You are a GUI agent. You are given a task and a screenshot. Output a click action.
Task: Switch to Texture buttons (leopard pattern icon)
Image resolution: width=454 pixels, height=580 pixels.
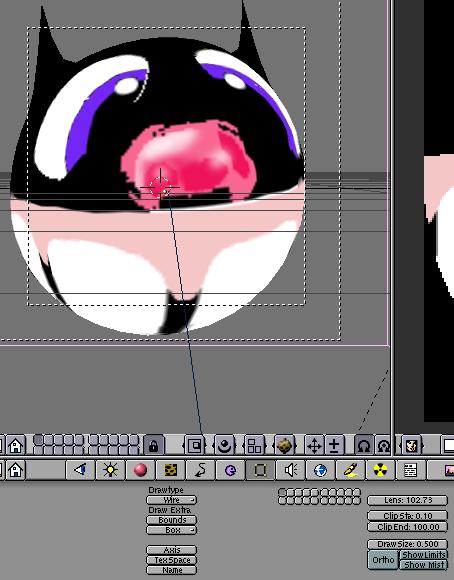pyautogui.click(x=170, y=470)
